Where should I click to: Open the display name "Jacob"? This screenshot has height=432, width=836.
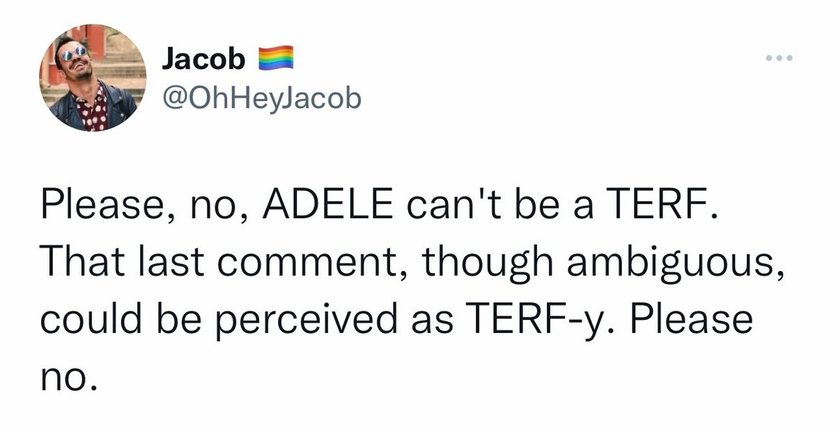[x=203, y=60]
